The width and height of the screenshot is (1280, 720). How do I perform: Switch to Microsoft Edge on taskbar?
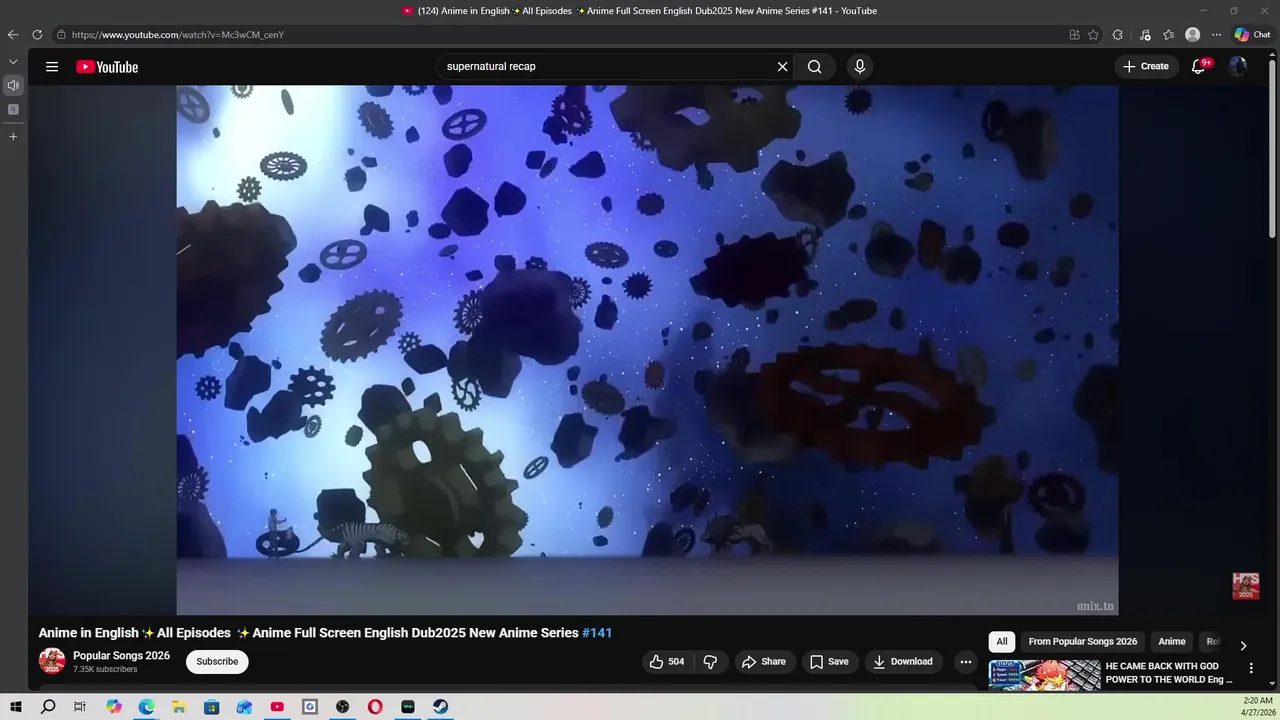(146, 707)
